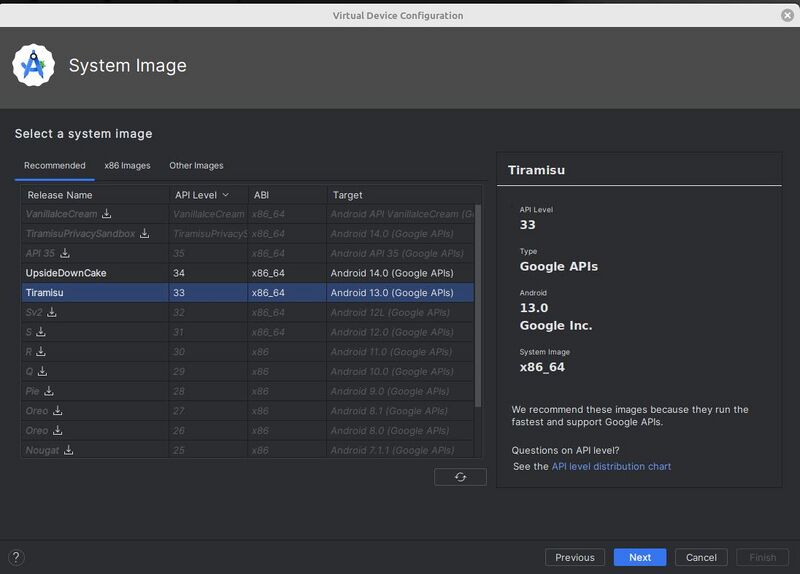Download the Nougat system image
The width and height of the screenshot is (800, 574).
(68, 450)
